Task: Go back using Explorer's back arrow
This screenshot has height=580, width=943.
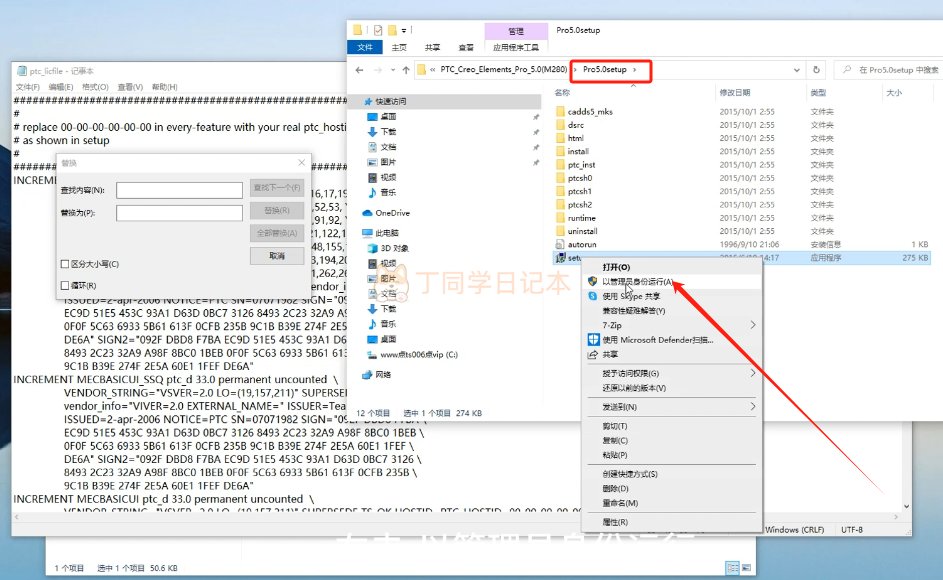Action: [x=359, y=70]
